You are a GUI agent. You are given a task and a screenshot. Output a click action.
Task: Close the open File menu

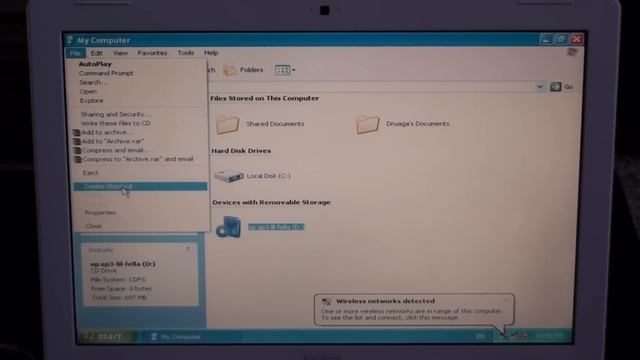(75, 53)
